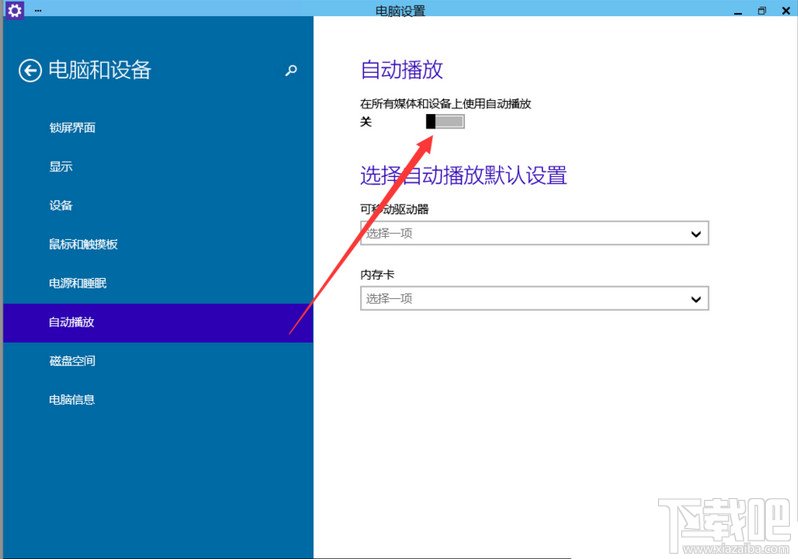Open the 可移动驱动器 dropdown
The image size is (798, 559).
click(534, 233)
